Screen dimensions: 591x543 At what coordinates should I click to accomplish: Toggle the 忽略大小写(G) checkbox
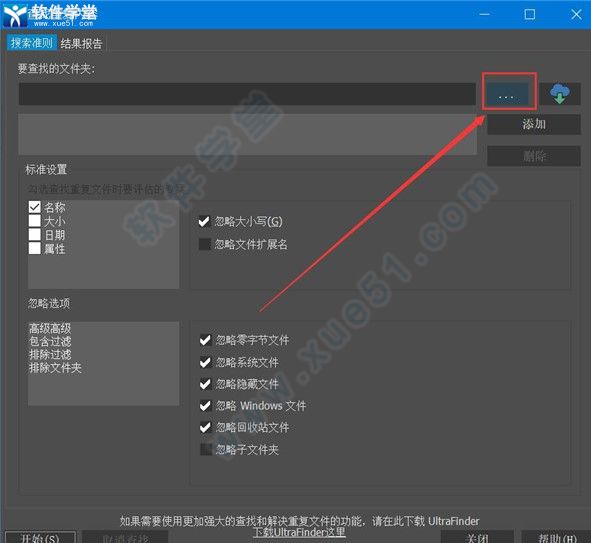[x=204, y=222]
